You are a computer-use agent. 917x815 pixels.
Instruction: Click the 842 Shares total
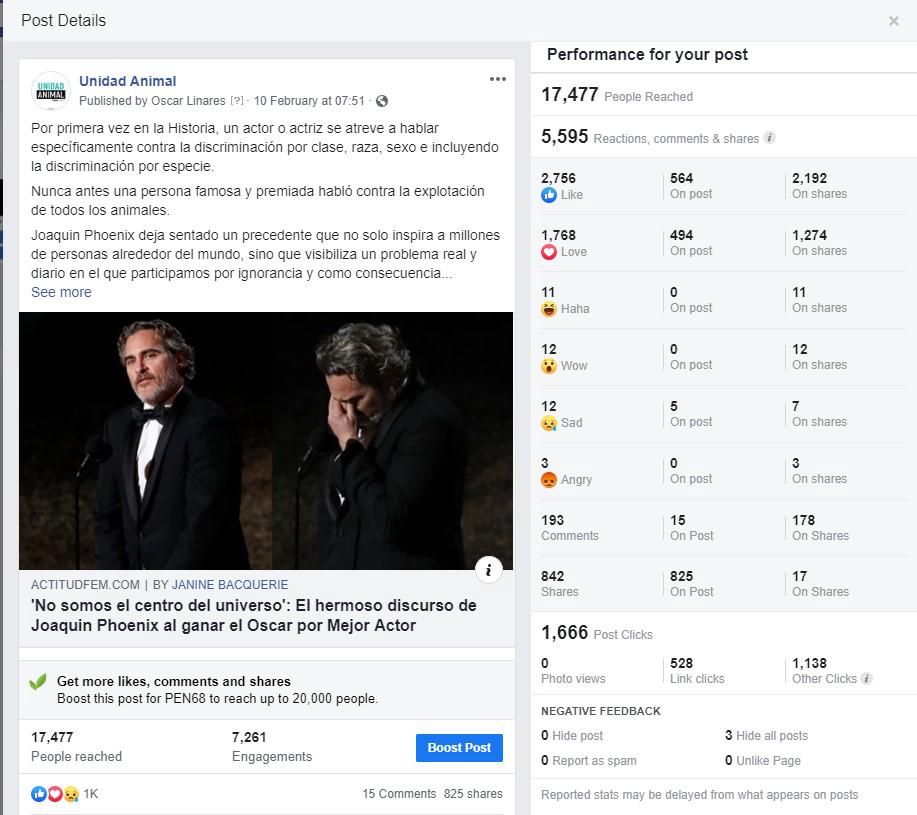[560, 583]
